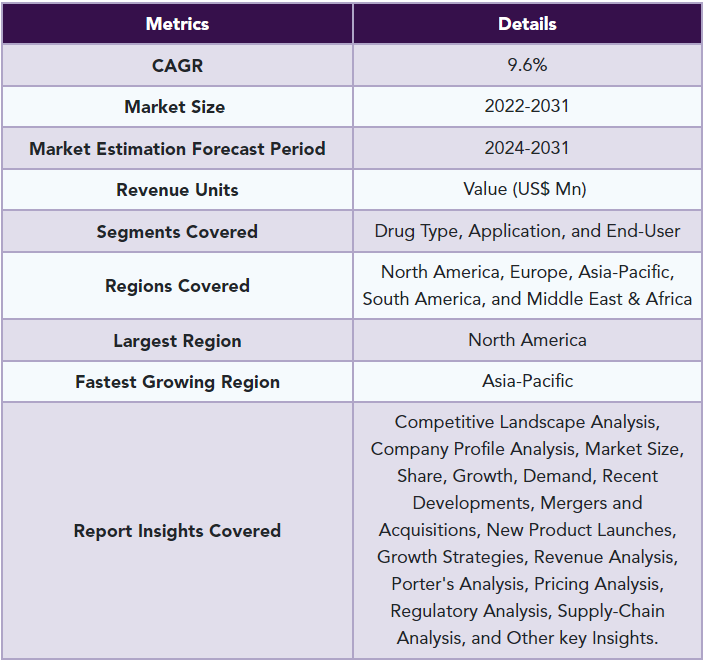The width and height of the screenshot is (707, 664).
Task: Click the North America largest region value
Action: [x=527, y=340]
